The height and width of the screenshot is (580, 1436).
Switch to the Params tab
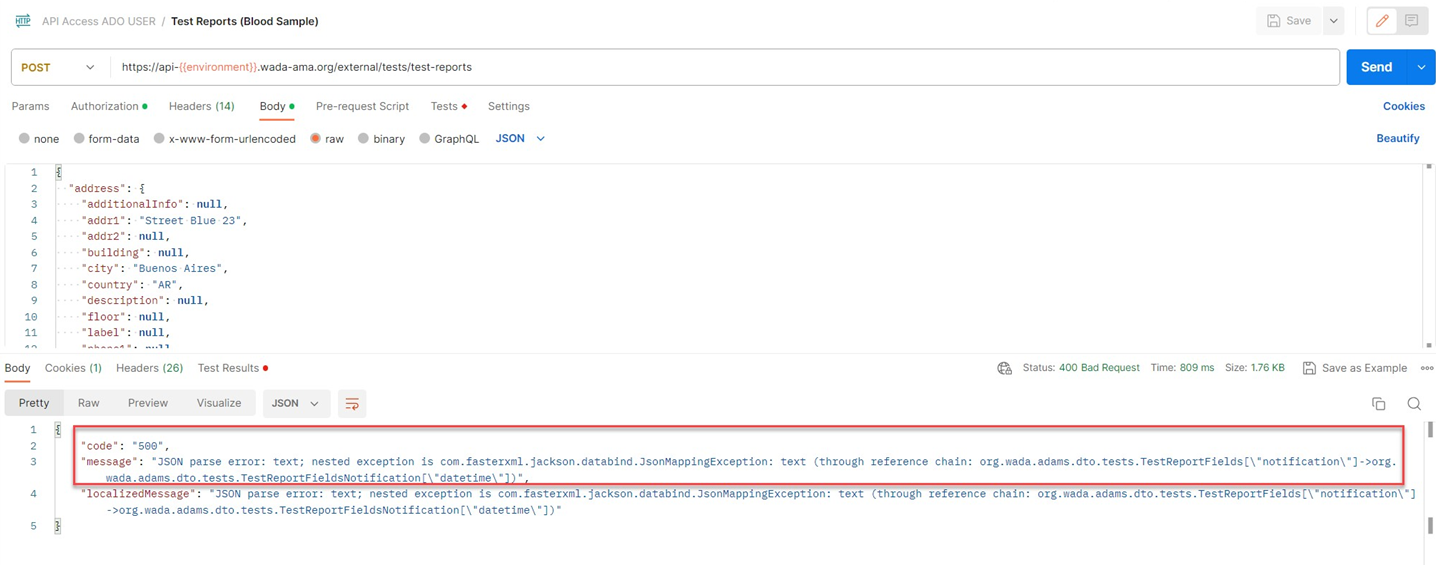point(30,106)
